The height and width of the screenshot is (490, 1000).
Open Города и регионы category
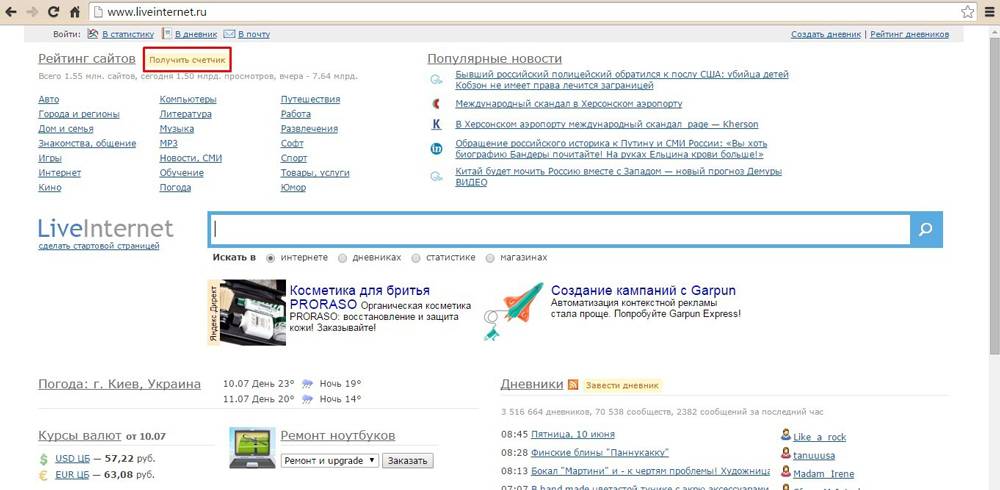pos(79,114)
